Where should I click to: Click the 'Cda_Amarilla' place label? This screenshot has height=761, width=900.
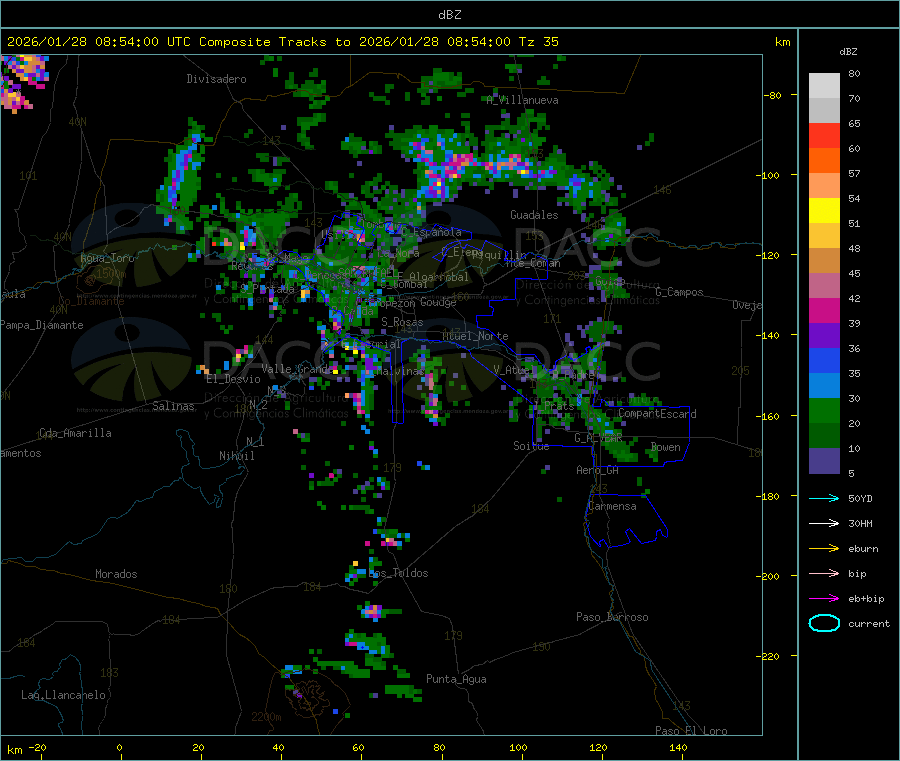point(75,433)
